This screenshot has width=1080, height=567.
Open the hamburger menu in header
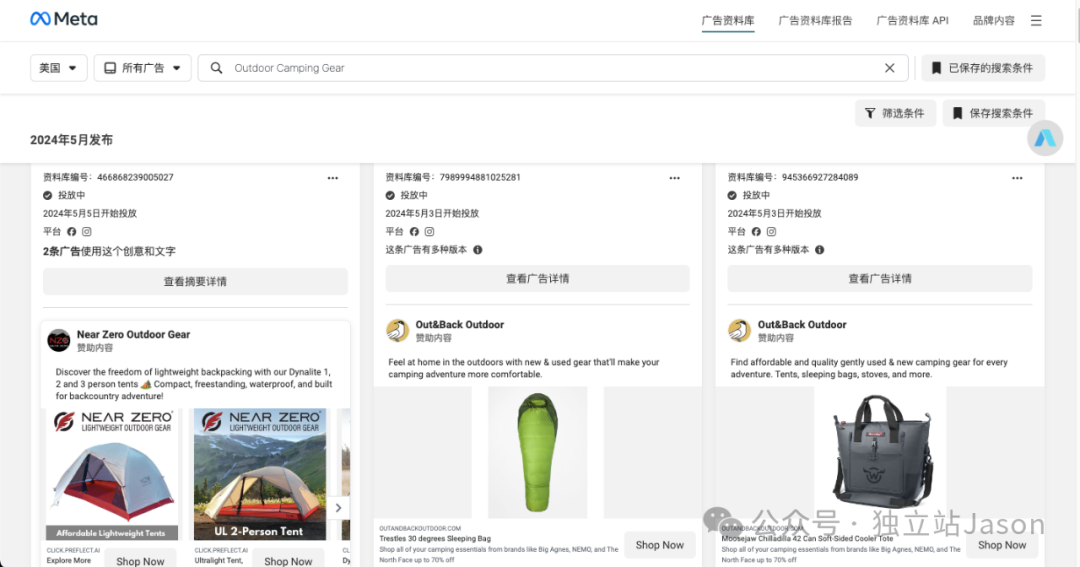[1036, 21]
